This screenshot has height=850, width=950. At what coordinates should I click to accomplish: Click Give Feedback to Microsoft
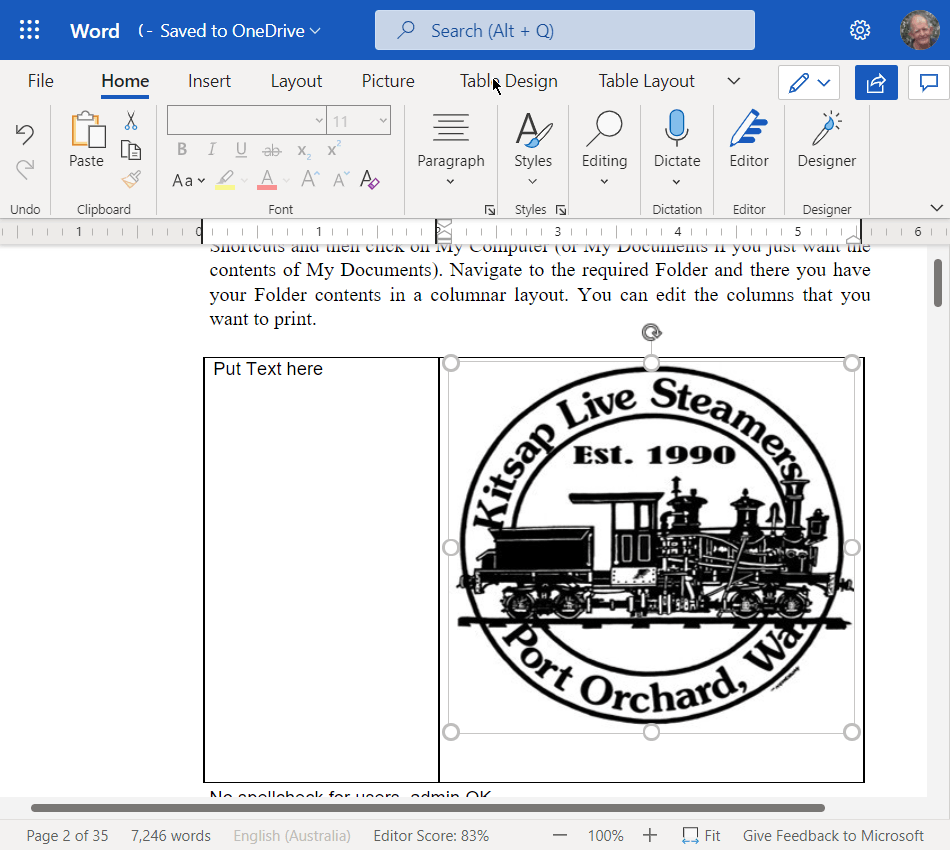(833, 835)
